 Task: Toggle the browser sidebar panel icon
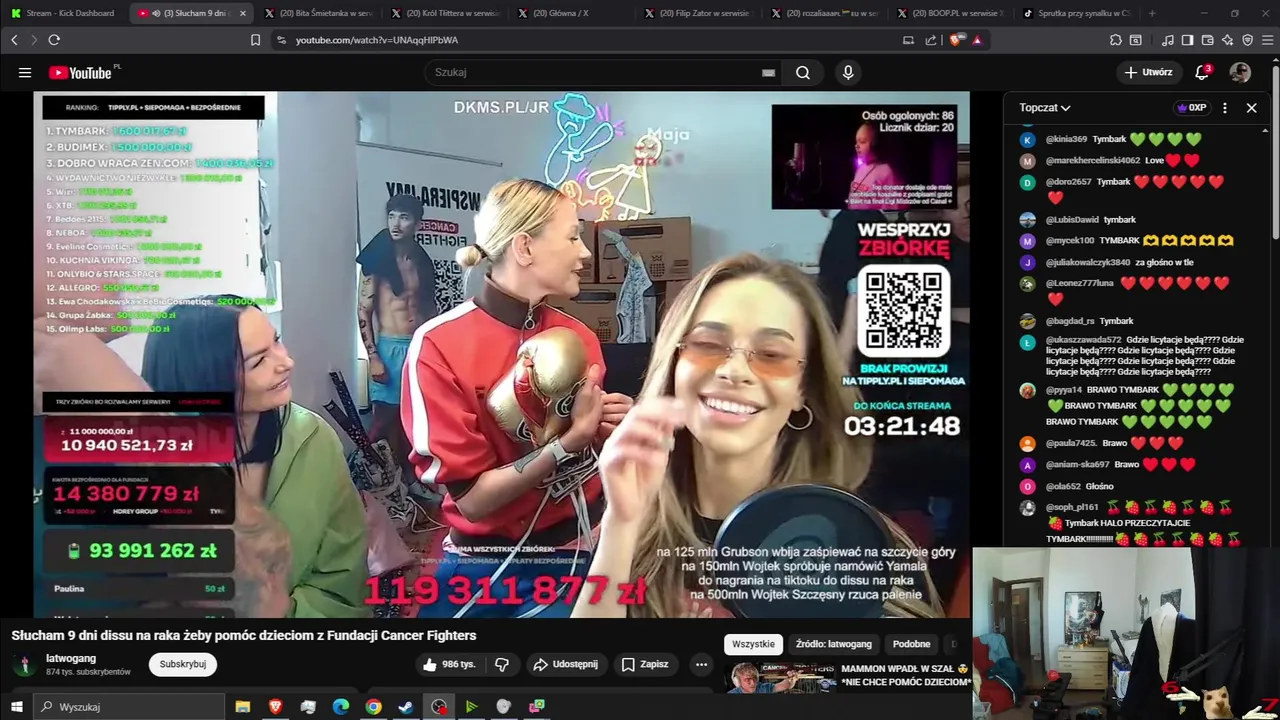1187,40
